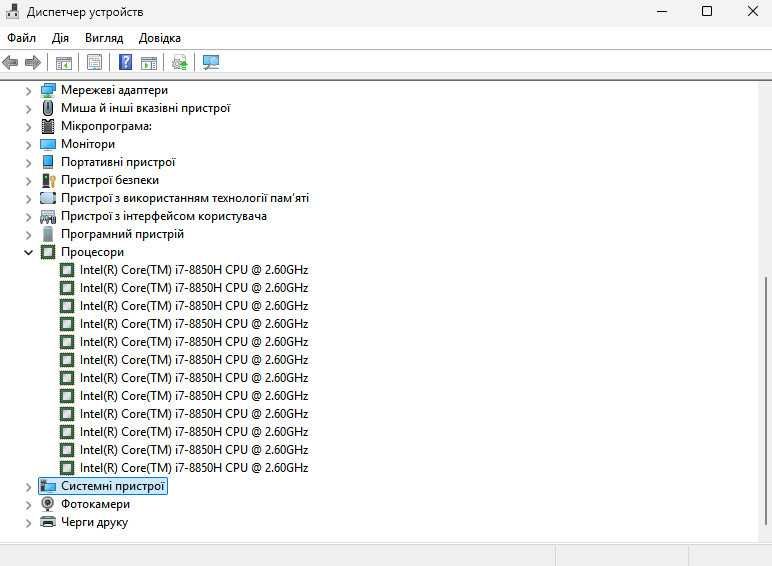
Task: Click the Процесори category chip icon
Action: [x=48, y=252]
